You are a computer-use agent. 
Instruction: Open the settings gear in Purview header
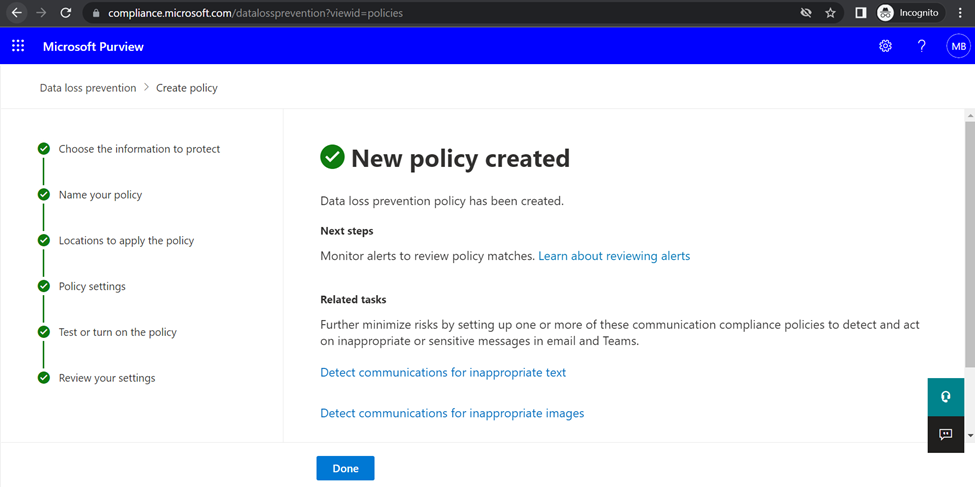885,46
